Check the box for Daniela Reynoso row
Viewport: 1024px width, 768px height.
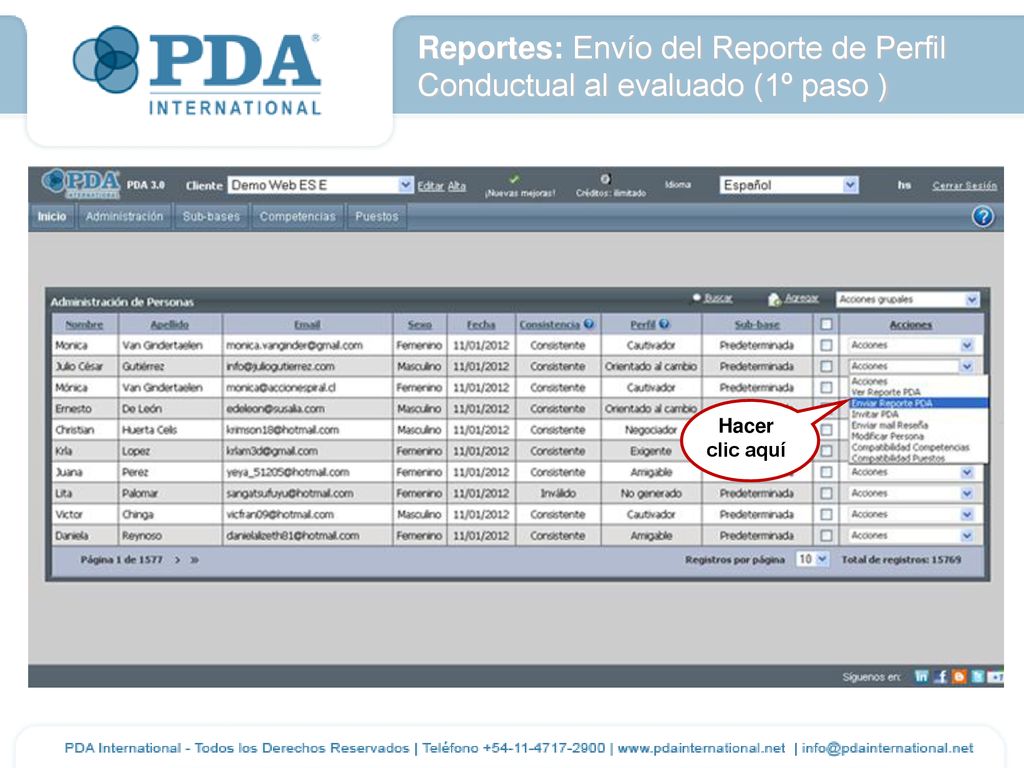click(x=826, y=536)
